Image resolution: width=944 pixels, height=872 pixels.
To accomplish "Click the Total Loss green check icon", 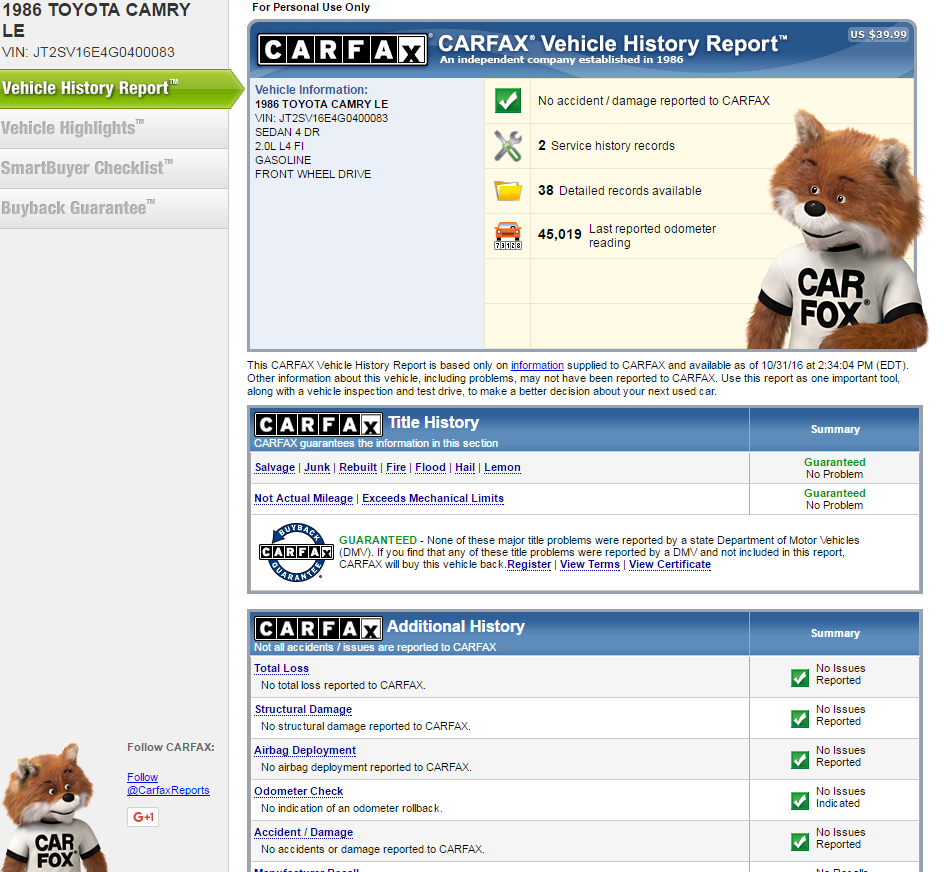I will [800, 677].
